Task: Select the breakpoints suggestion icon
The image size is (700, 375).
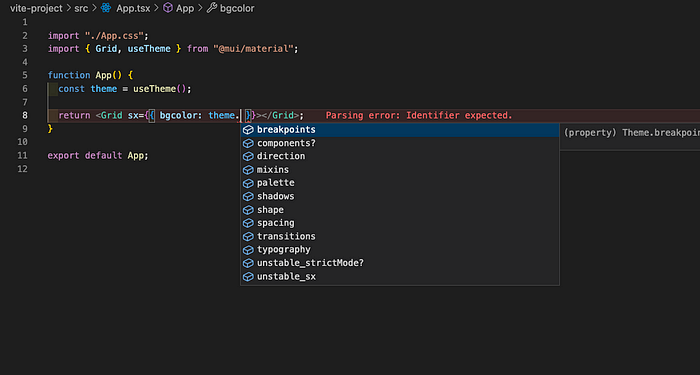Action: [x=248, y=130]
